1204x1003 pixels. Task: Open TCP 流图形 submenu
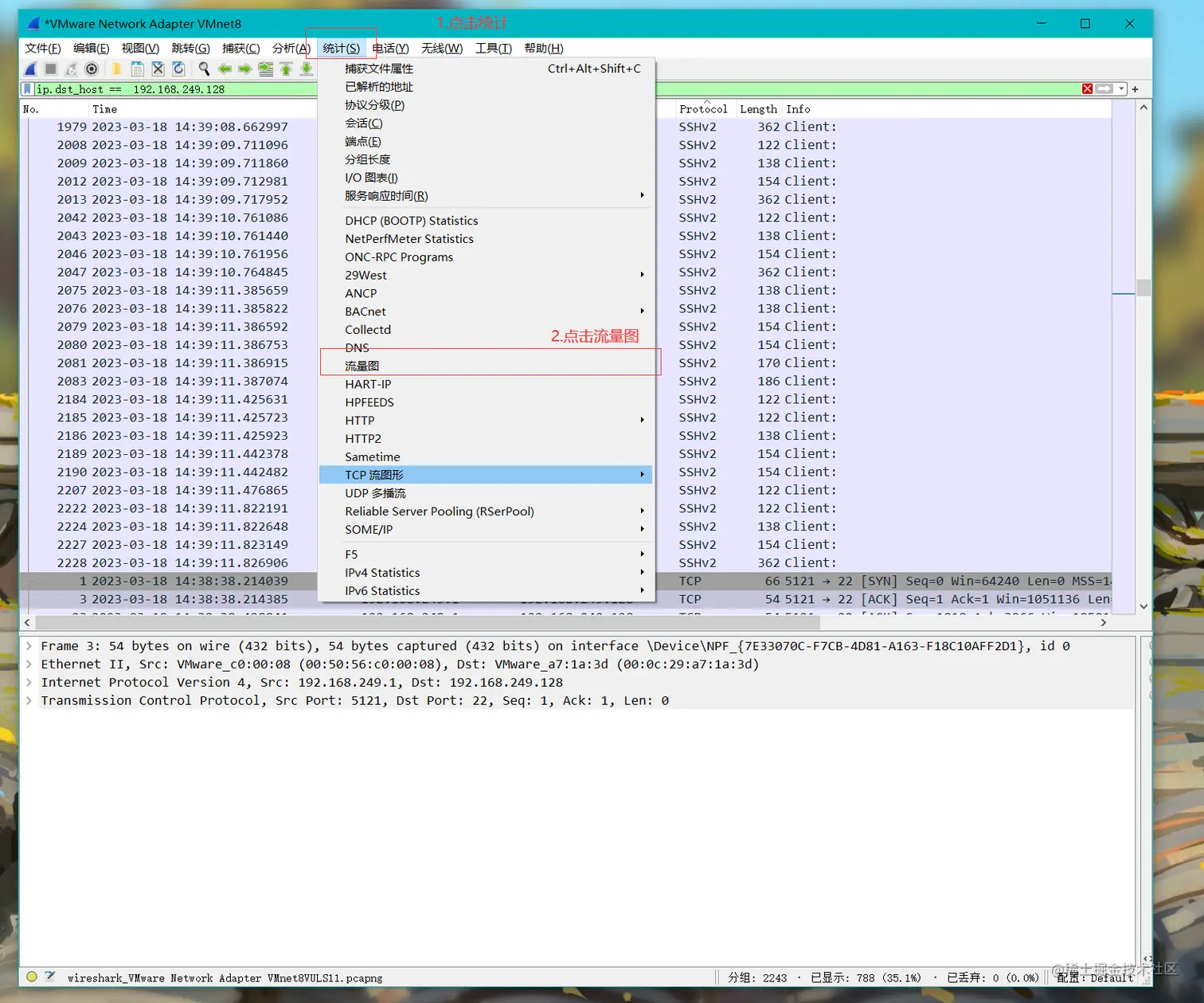(x=486, y=475)
